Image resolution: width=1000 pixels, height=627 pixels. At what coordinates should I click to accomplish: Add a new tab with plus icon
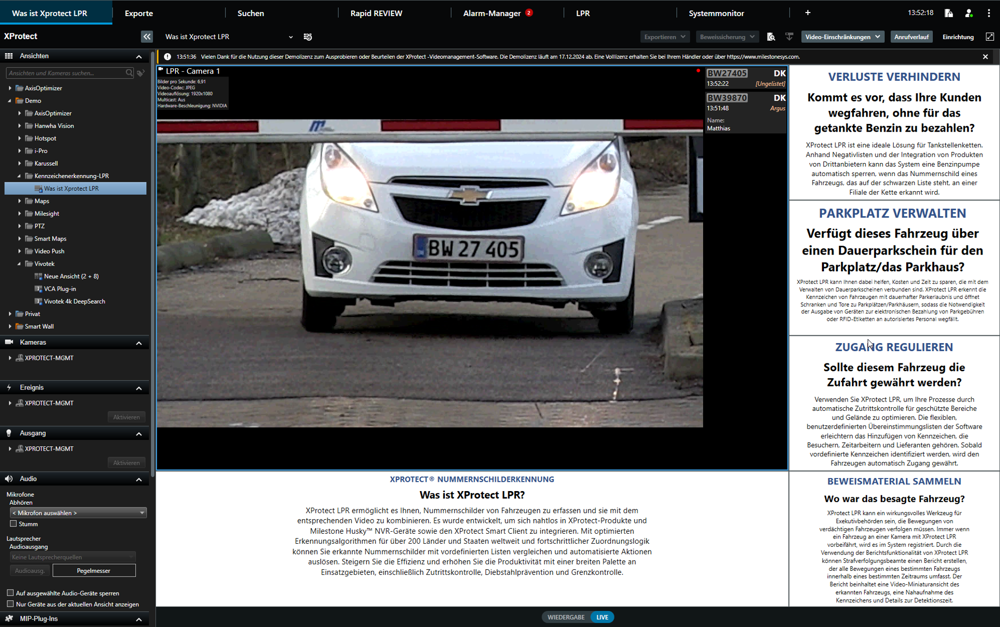click(x=808, y=13)
